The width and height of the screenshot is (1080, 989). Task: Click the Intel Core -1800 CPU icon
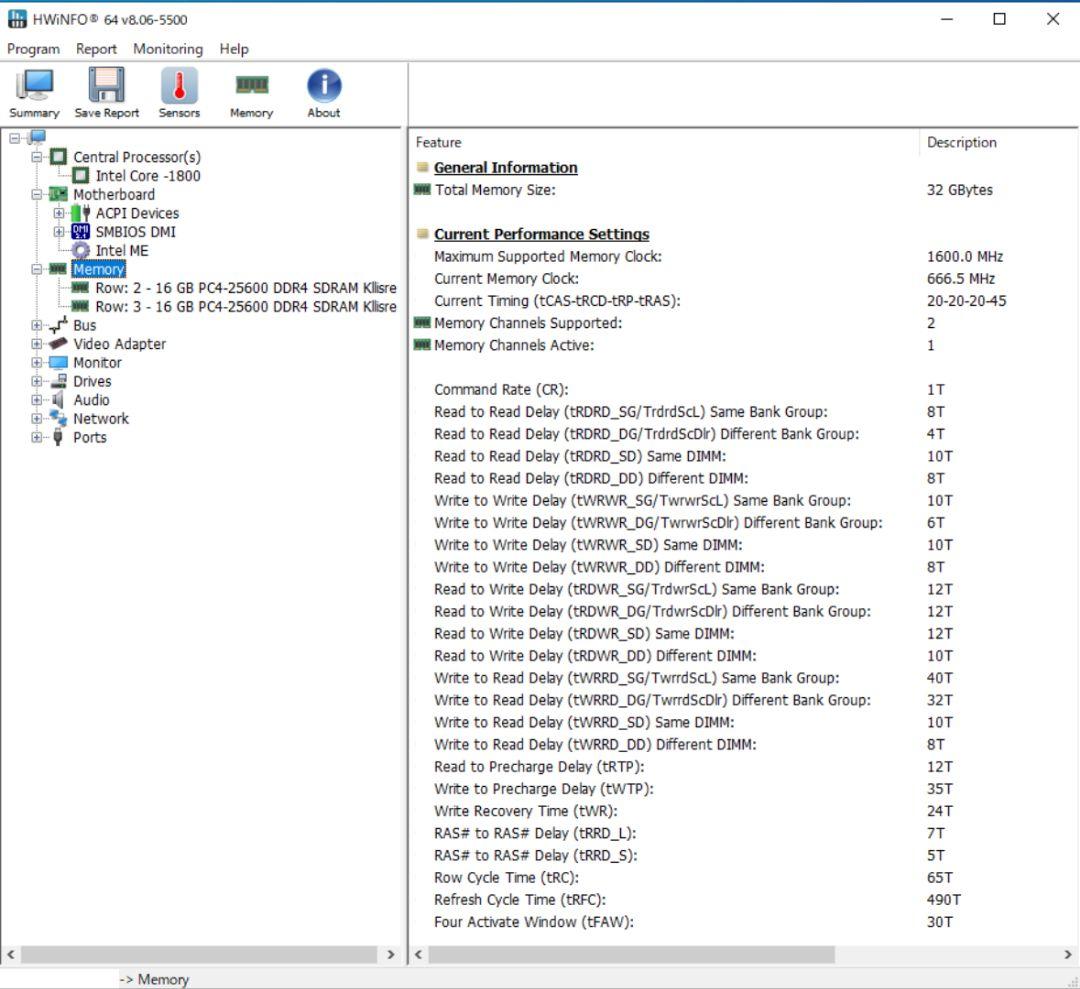click(x=81, y=176)
